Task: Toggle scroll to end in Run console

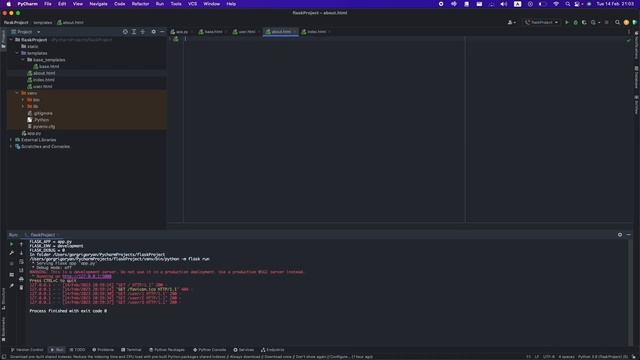Action: tap(21, 270)
